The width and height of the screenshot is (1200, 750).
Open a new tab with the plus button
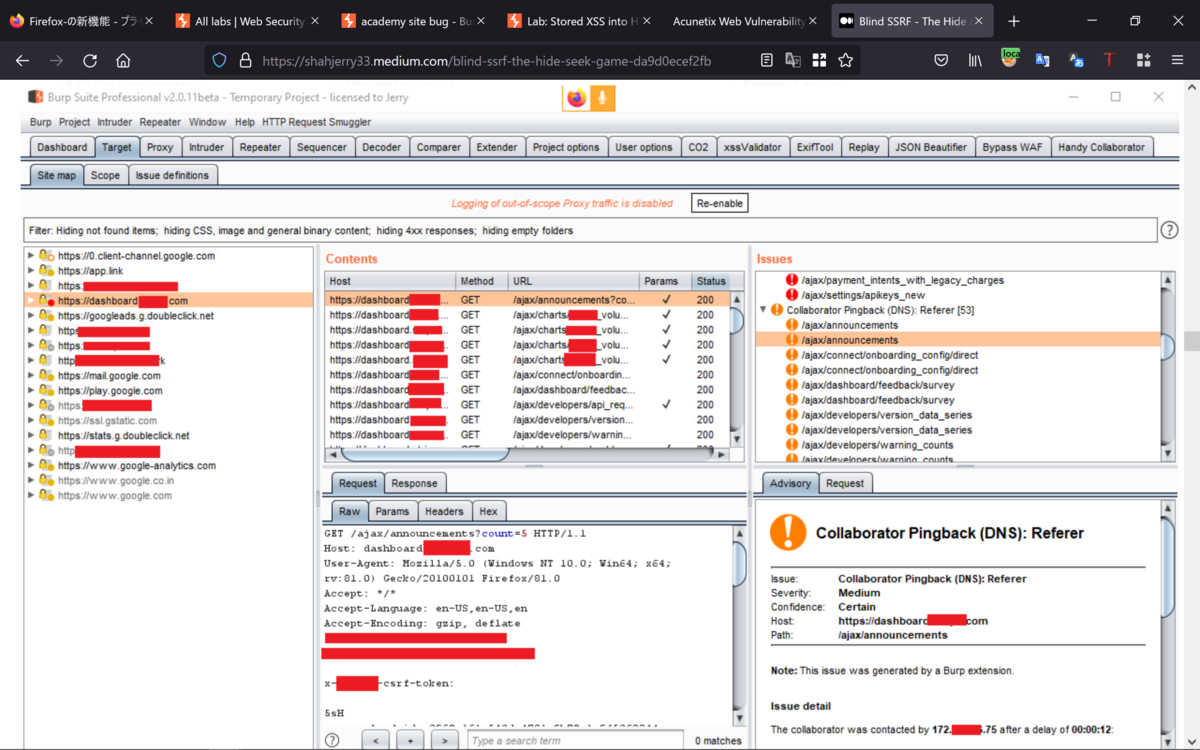click(1014, 21)
